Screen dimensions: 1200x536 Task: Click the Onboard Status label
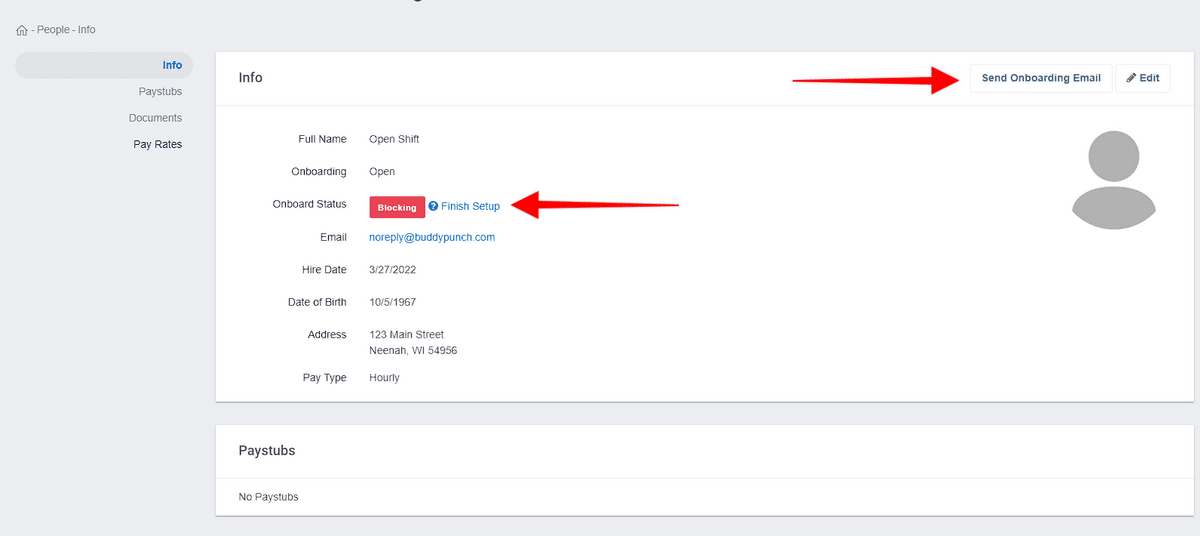(310, 204)
